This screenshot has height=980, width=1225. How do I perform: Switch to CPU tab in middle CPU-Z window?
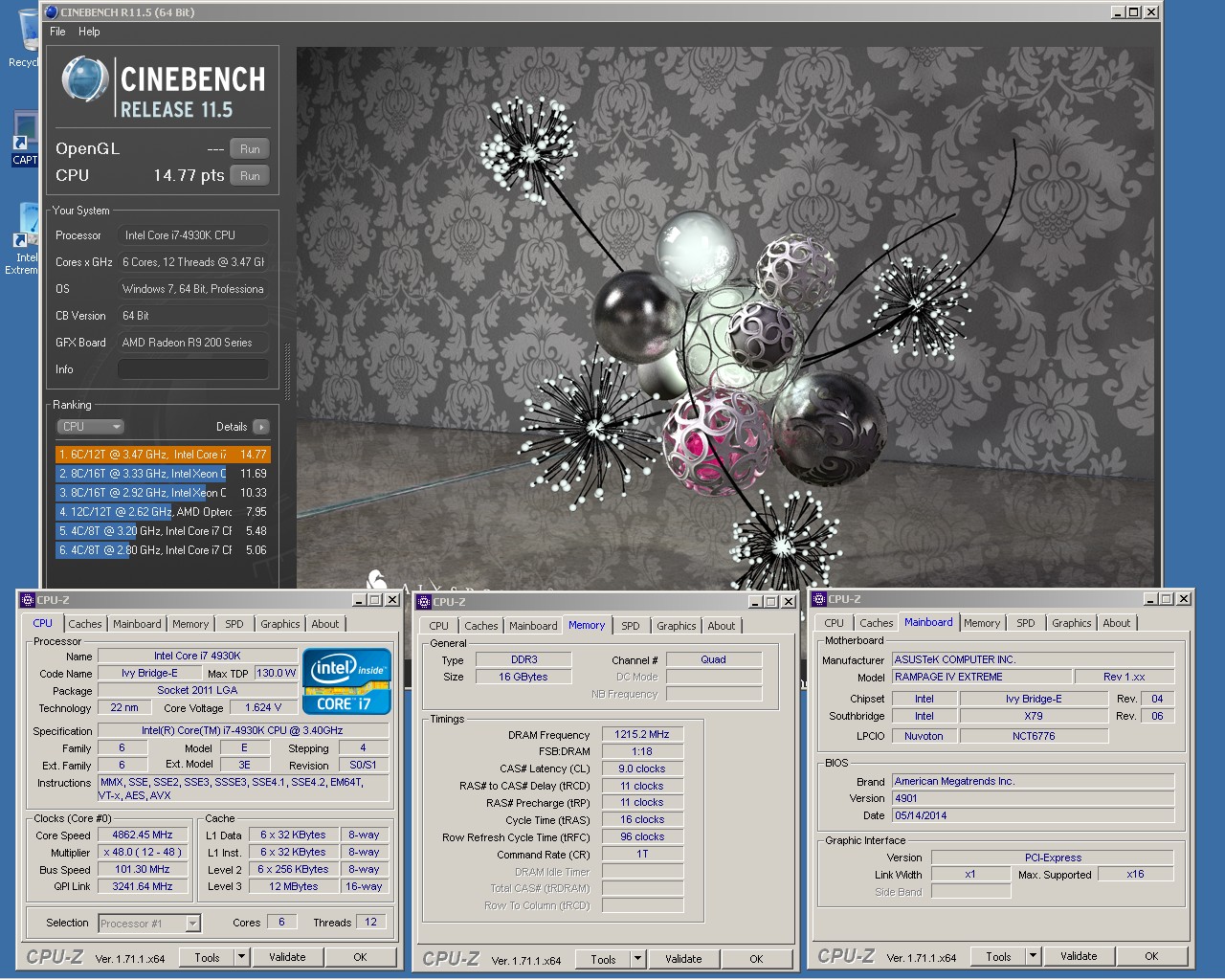[438, 626]
